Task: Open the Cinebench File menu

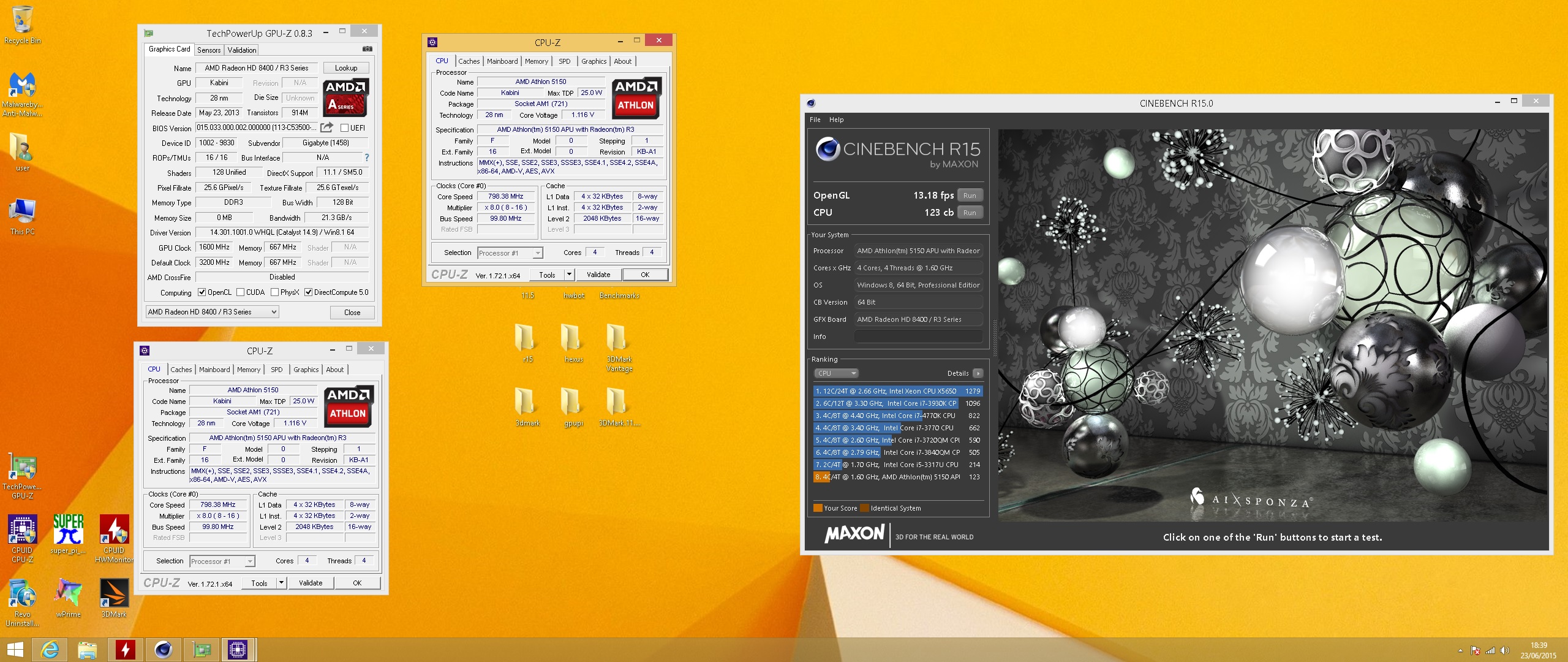Action: click(815, 120)
